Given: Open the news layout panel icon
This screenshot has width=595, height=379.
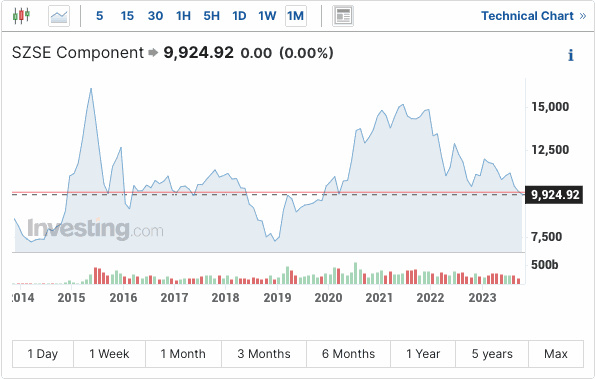Looking at the screenshot, I should coord(343,16).
